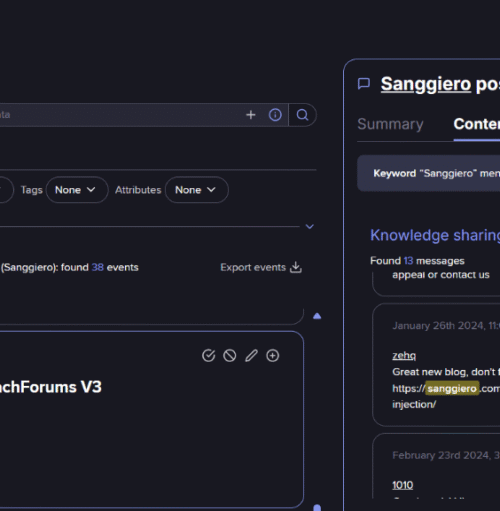Mark event as checked with checkmark icon

tap(209, 356)
